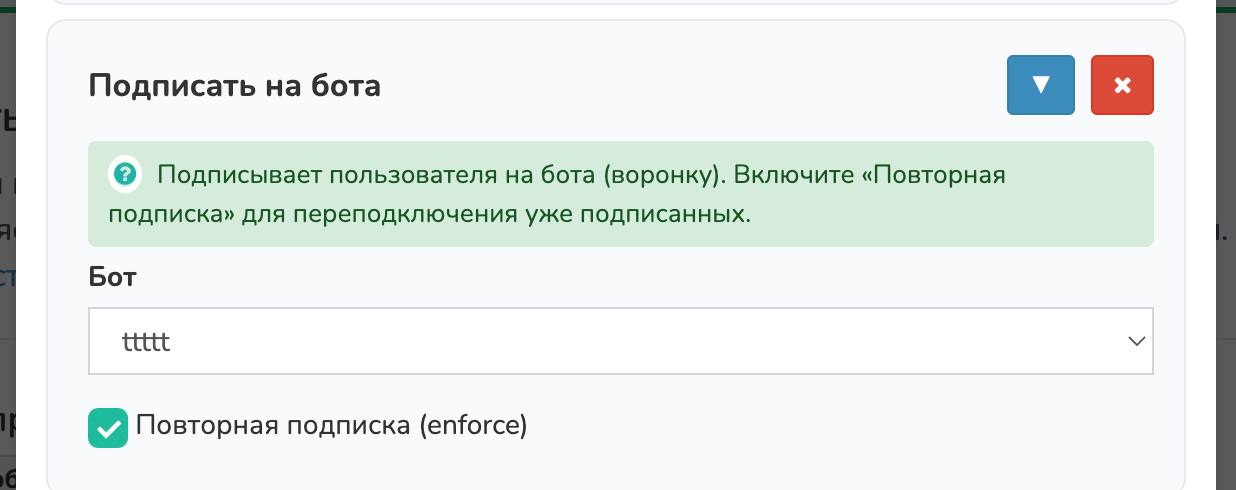Disable enforce re-subscription via its teal checkbox
Image resolution: width=1236 pixels, height=490 pixels.
108,428
